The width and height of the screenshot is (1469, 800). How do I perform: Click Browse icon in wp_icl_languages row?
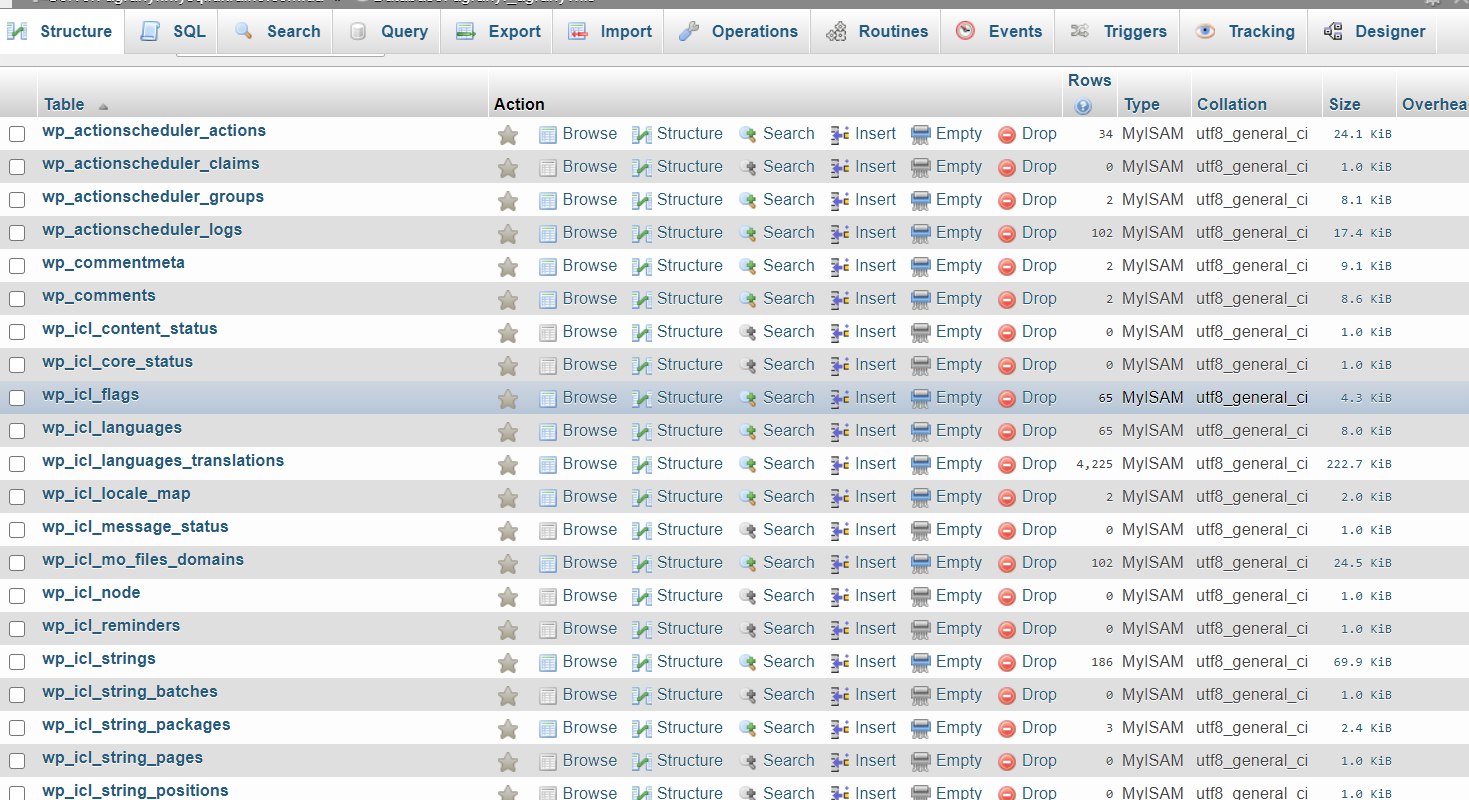[x=548, y=432]
